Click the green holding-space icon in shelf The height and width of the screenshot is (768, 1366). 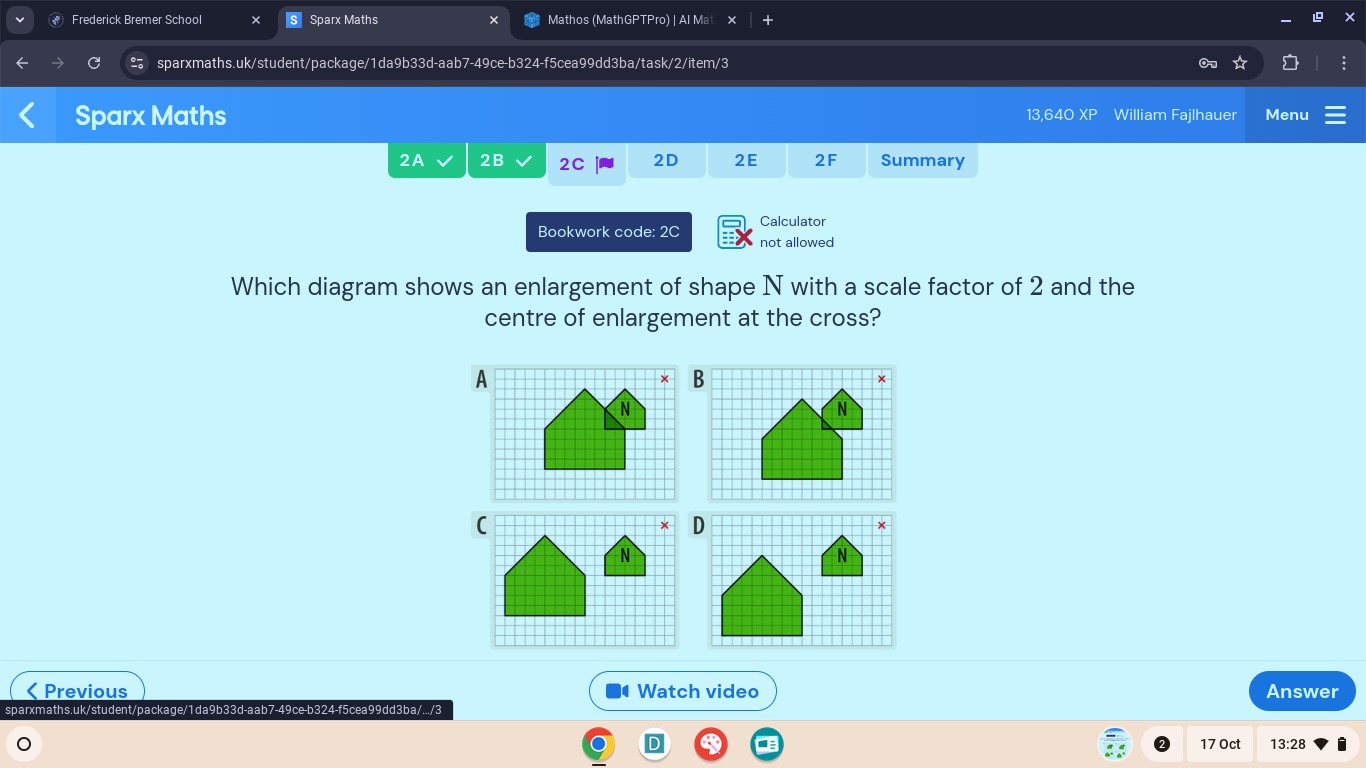1115,744
